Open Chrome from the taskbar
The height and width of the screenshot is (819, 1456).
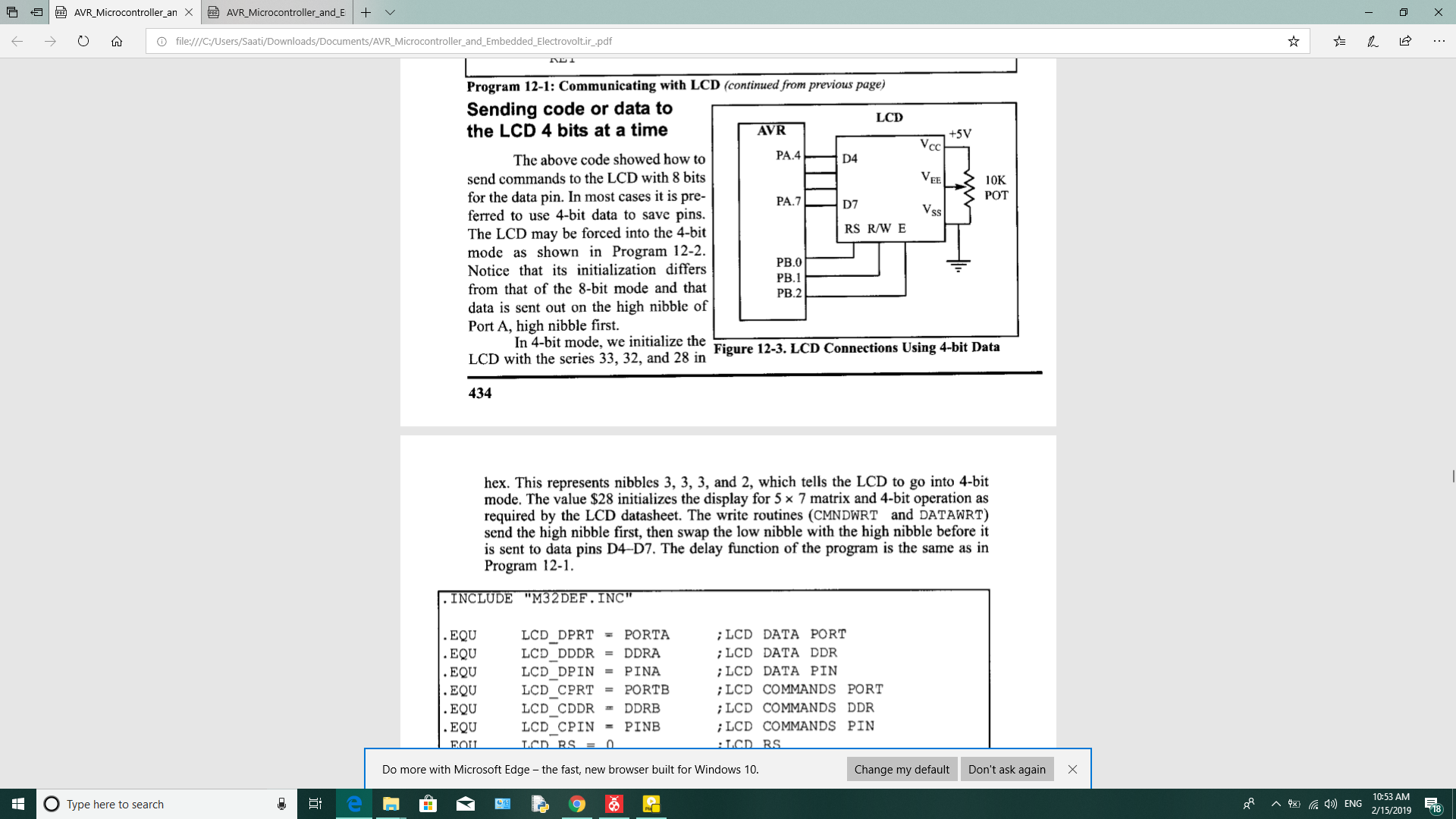[x=577, y=804]
